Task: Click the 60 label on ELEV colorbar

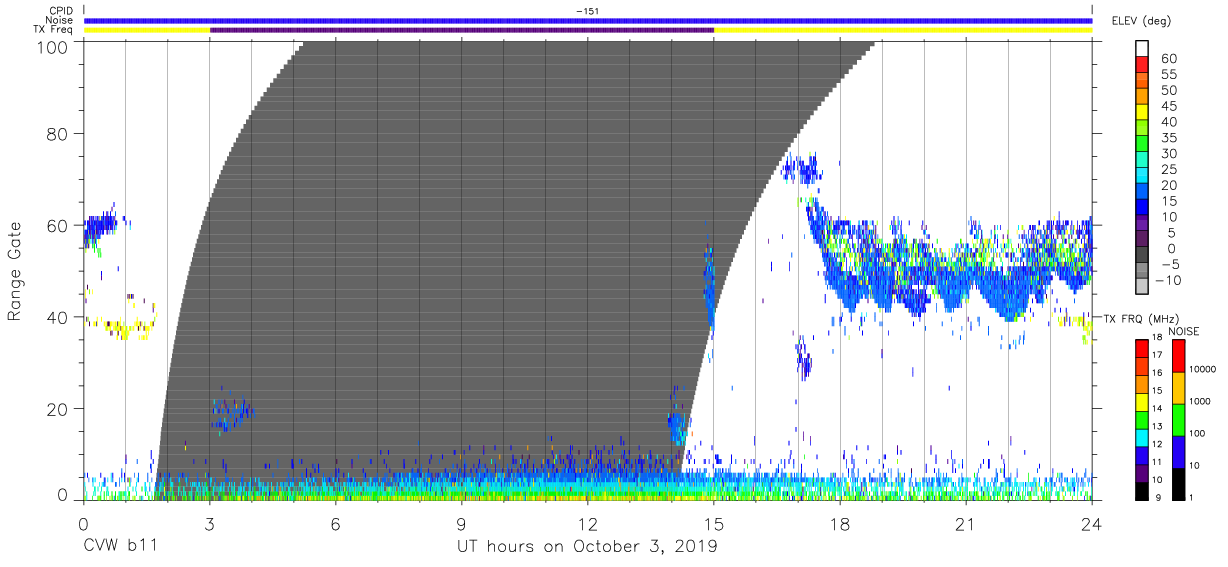Action: [1168, 59]
